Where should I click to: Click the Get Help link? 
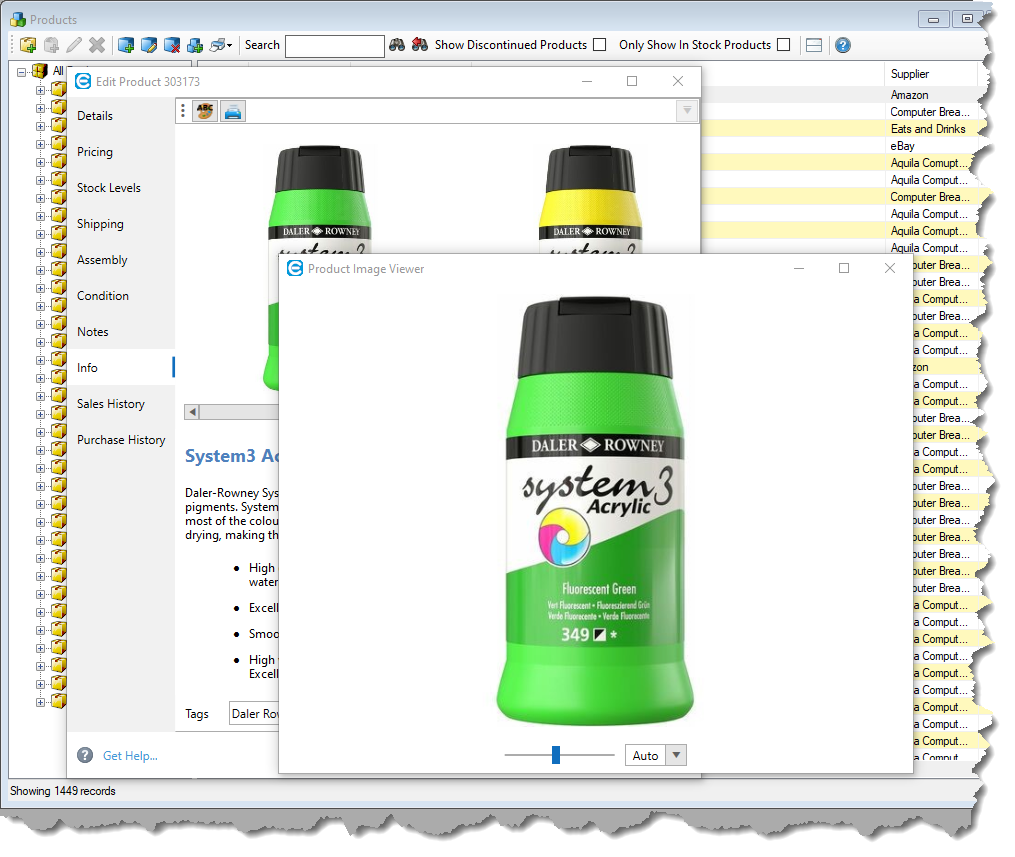point(130,756)
